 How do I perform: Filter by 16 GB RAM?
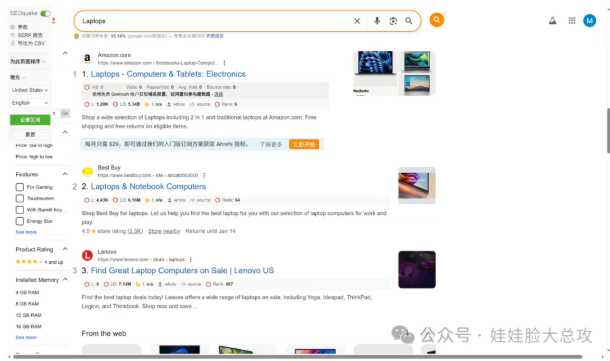[x=28, y=326]
